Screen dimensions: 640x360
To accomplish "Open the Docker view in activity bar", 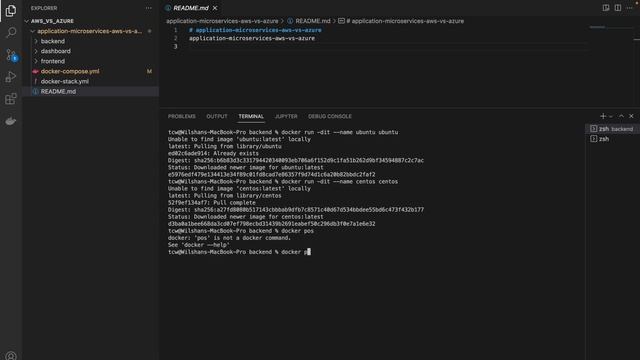I will [x=11, y=121].
